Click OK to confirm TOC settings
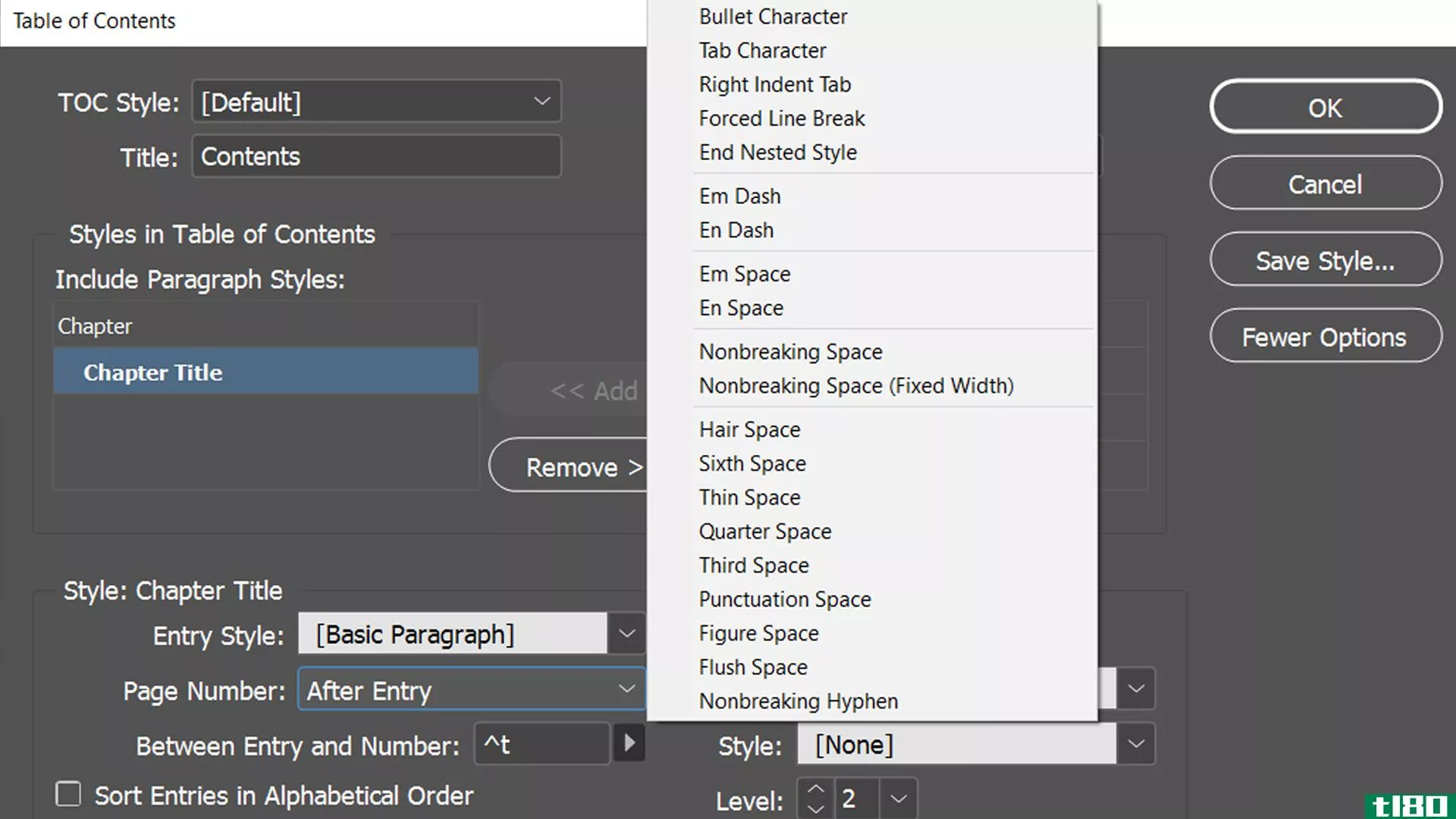 tap(1325, 107)
